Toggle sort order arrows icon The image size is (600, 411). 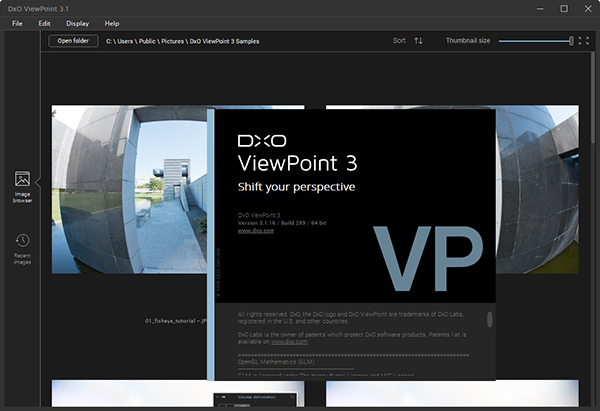click(x=418, y=41)
